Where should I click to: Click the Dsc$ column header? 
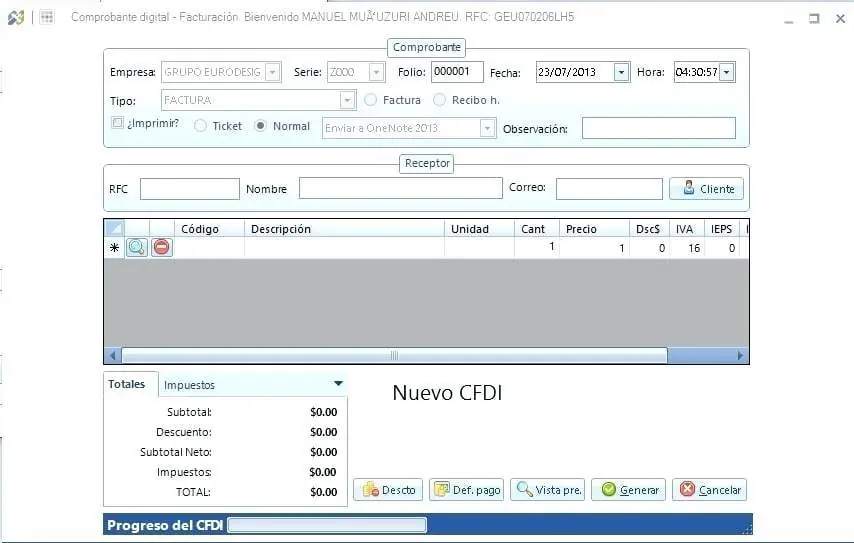[650, 229]
